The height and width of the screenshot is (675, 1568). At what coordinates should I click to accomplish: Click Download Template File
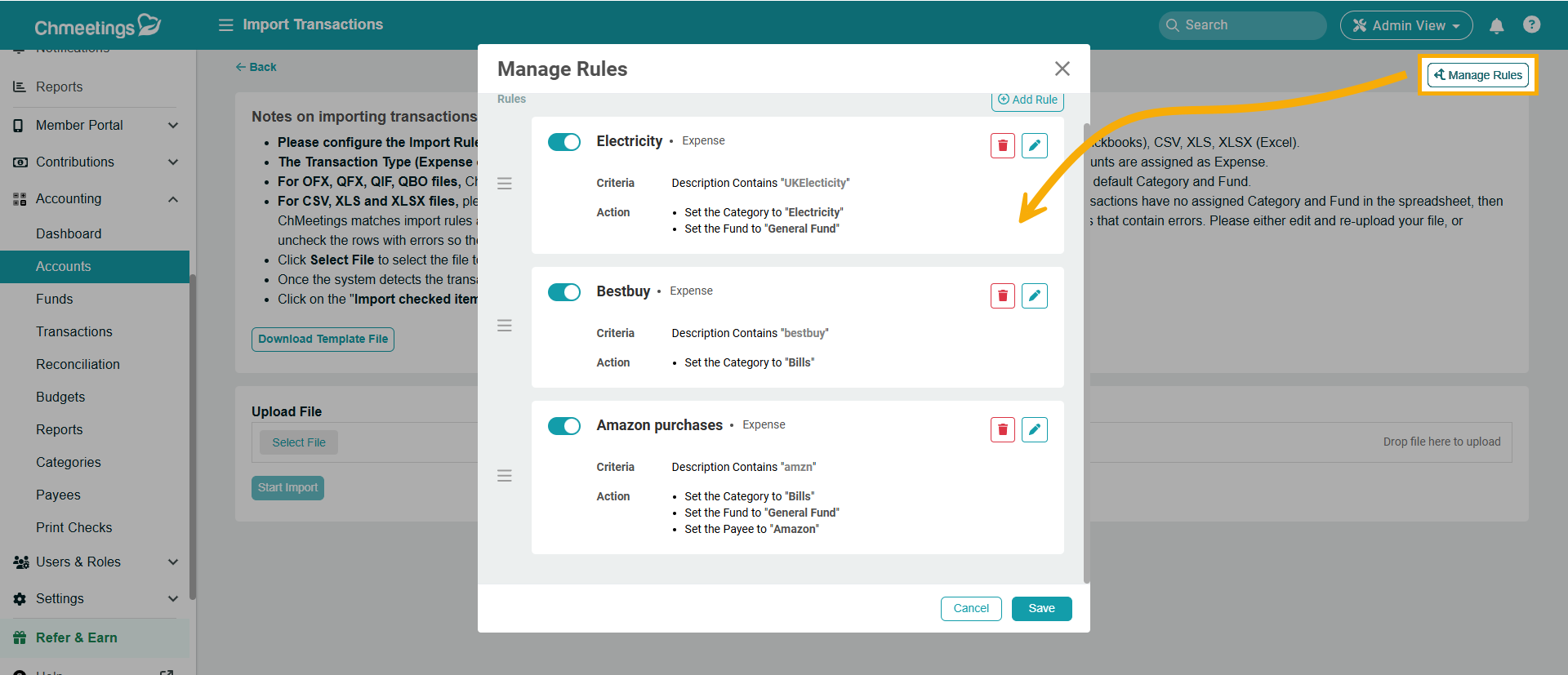[323, 340]
